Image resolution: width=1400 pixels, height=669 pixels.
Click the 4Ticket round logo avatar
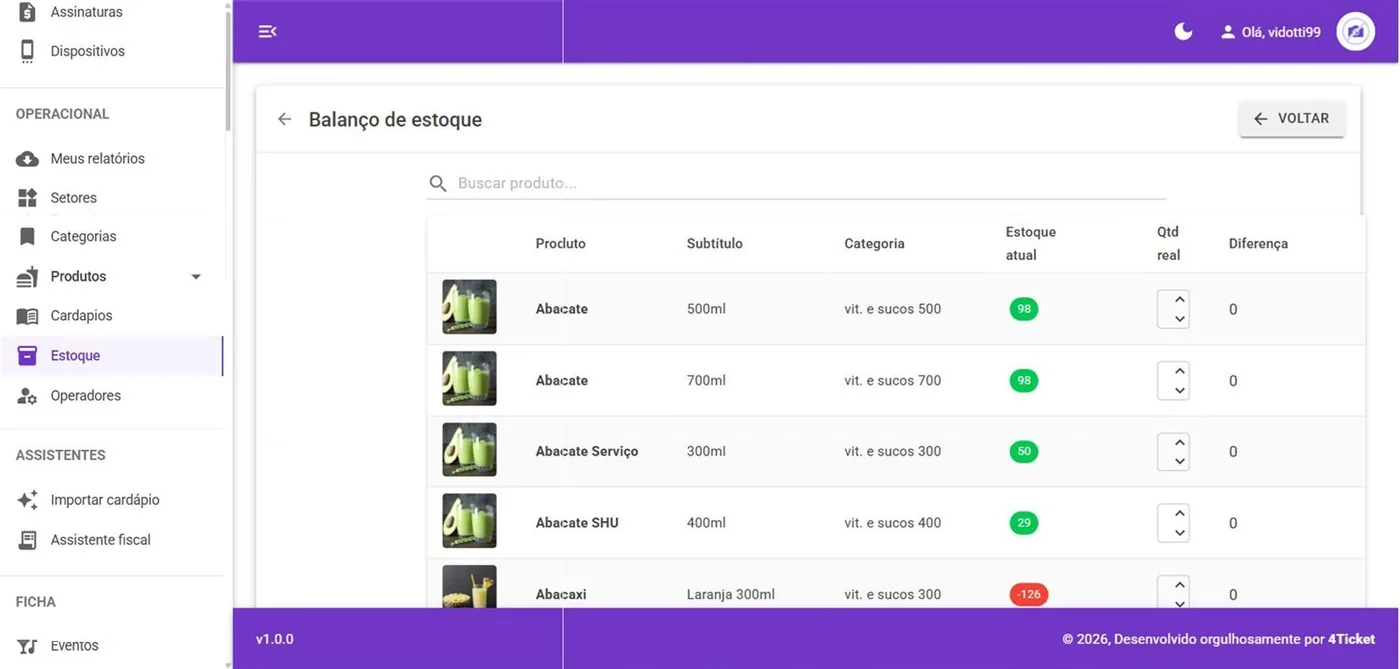click(x=1356, y=32)
